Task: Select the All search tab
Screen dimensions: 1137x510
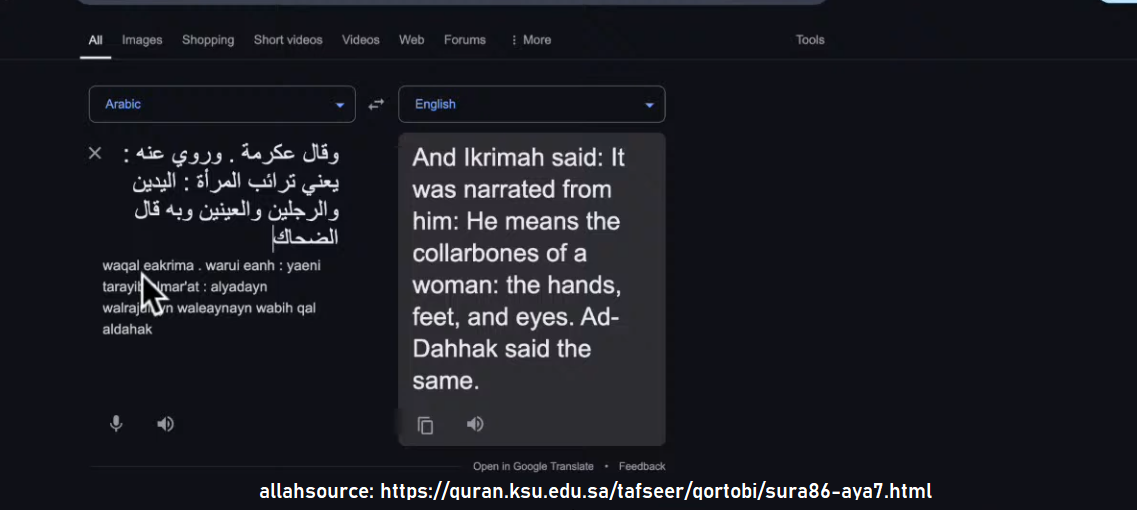Action: tap(95, 40)
